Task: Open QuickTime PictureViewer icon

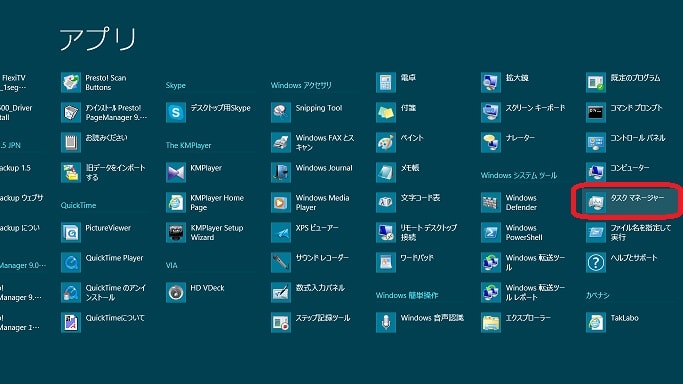Action: (71, 232)
